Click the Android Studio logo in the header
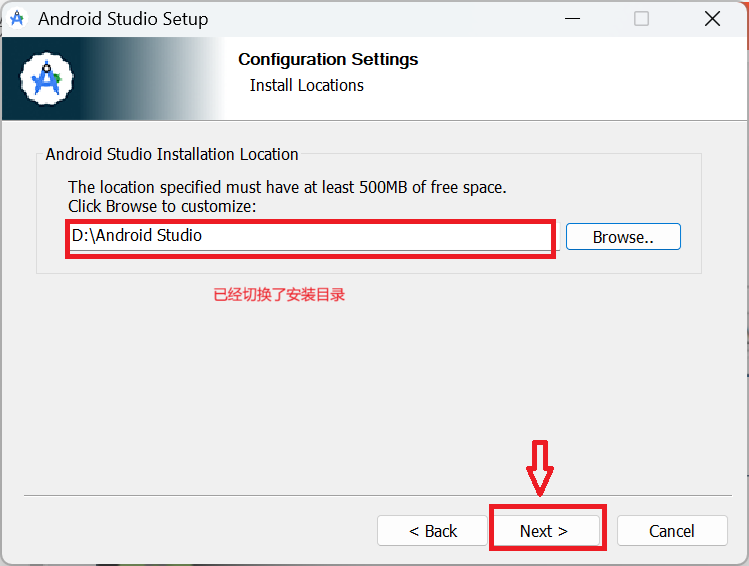 point(47,79)
